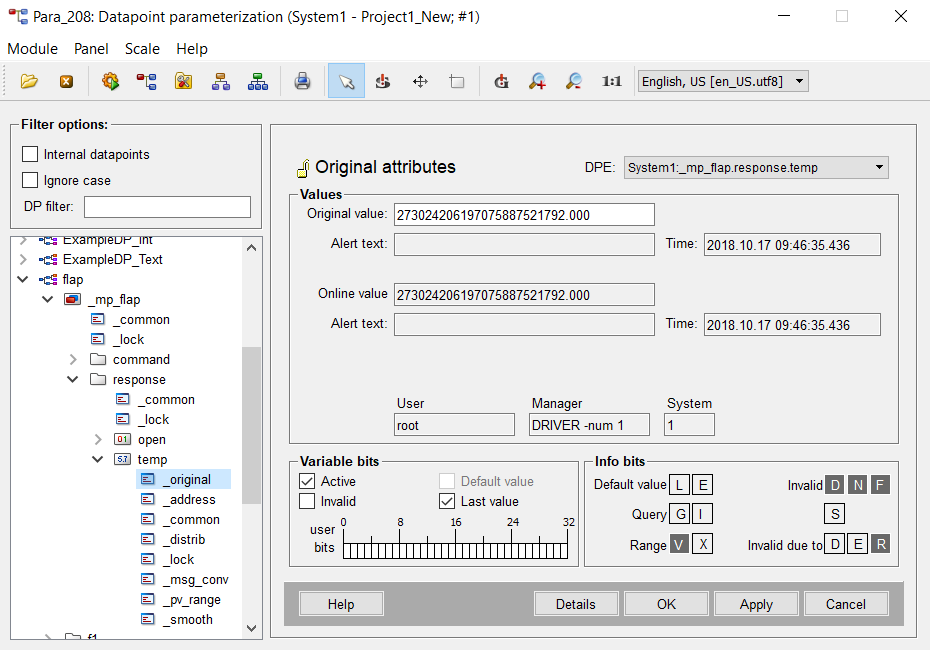Click the orange close panel icon
Screen dimensions: 930x650
66,81
